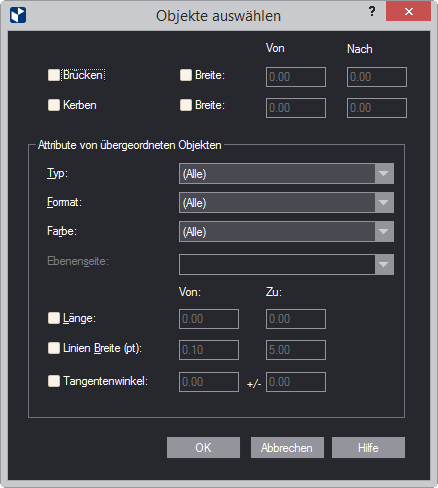Close the Objekte auswählen dialog

click(408, 12)
